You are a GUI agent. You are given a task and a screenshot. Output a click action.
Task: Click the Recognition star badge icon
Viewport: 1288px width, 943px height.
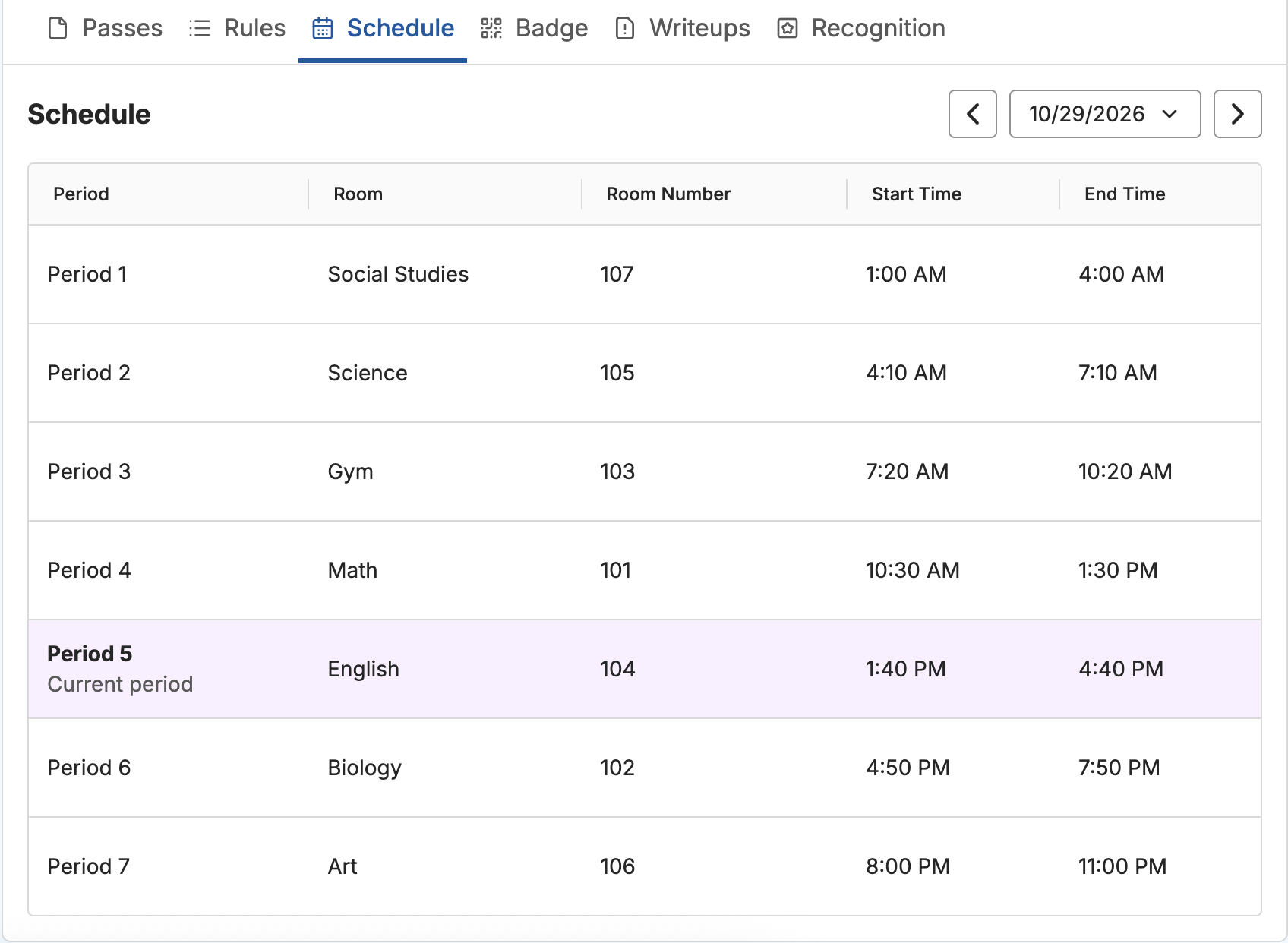click(788, 29)
